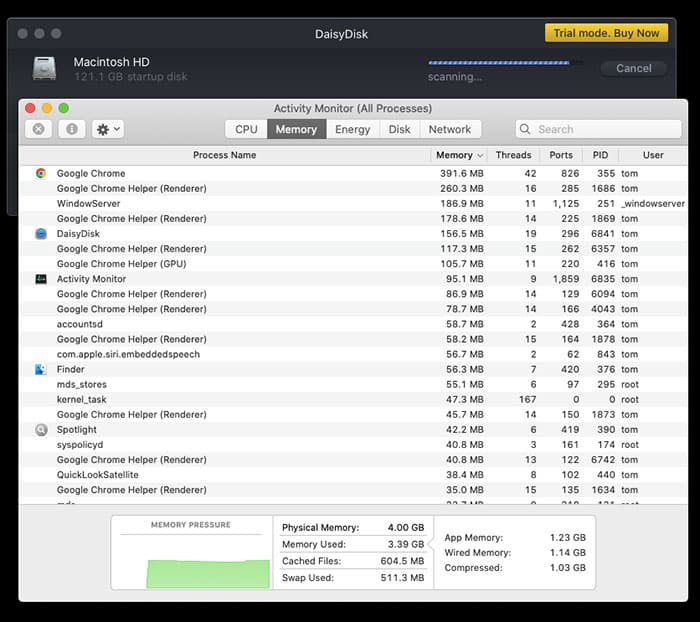Select Google Chrome Helper (GPU) row
Screen dimensions: 700x622
click(x=354, y=264)
